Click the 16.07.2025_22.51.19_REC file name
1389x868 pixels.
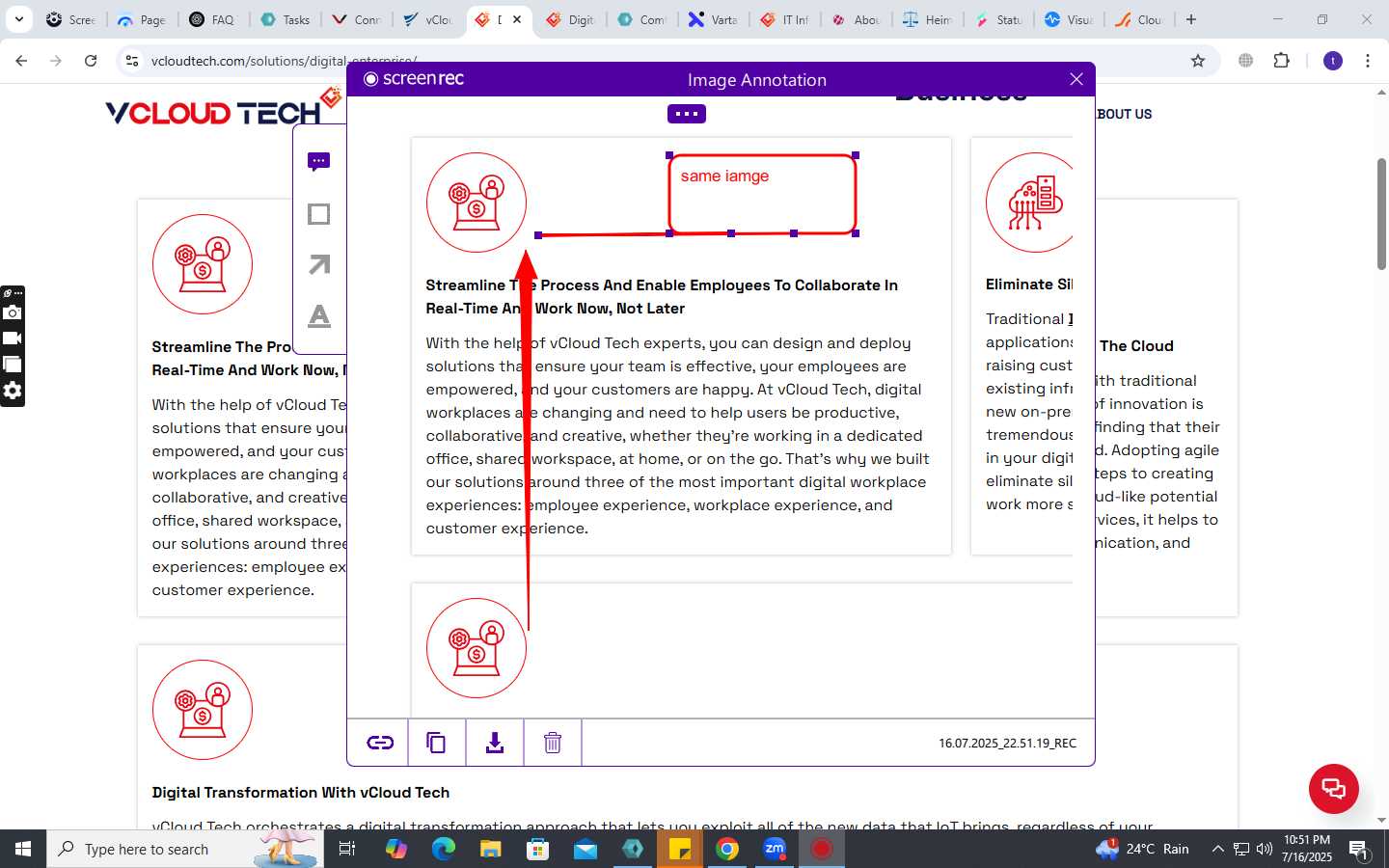[x=1007, y=743]
